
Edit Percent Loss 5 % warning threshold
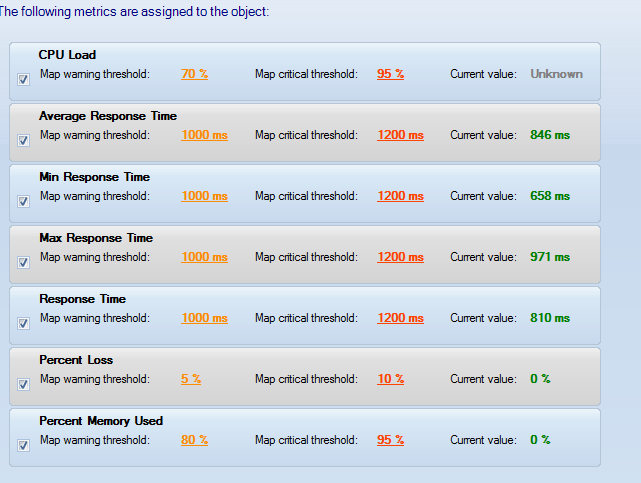tap(191, 379)
